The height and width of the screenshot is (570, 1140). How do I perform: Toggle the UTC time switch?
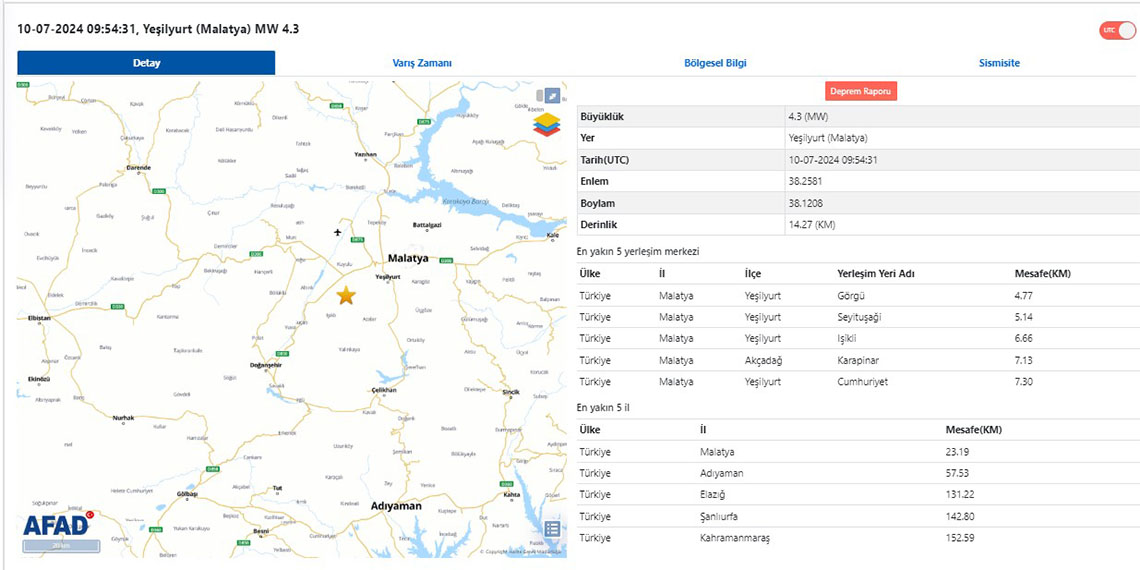pyautogui.click(x=1117, y=31)
